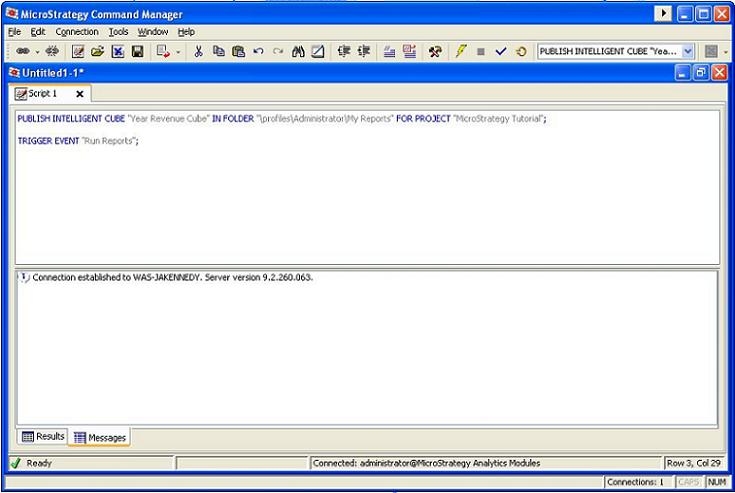Viewport: 735px width, 493px height.
Task: Click the Disconnect (broken chain) toolbar icon
Action: point(51,52)
